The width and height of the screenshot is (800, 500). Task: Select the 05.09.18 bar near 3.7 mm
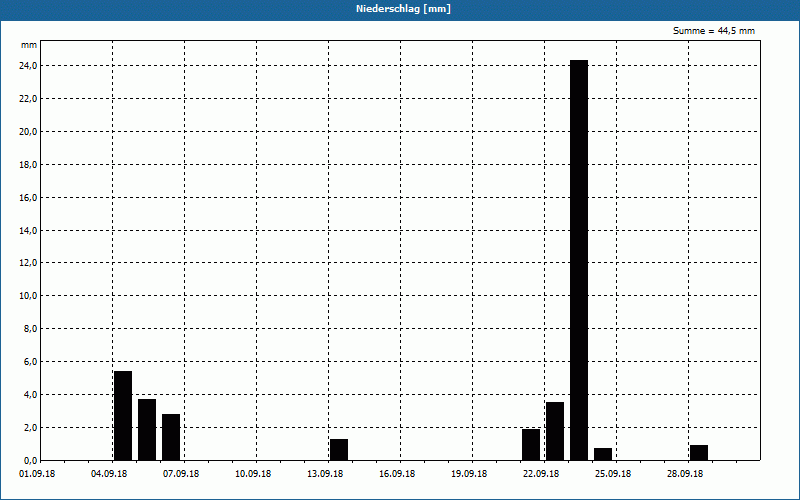pos(147,430)
